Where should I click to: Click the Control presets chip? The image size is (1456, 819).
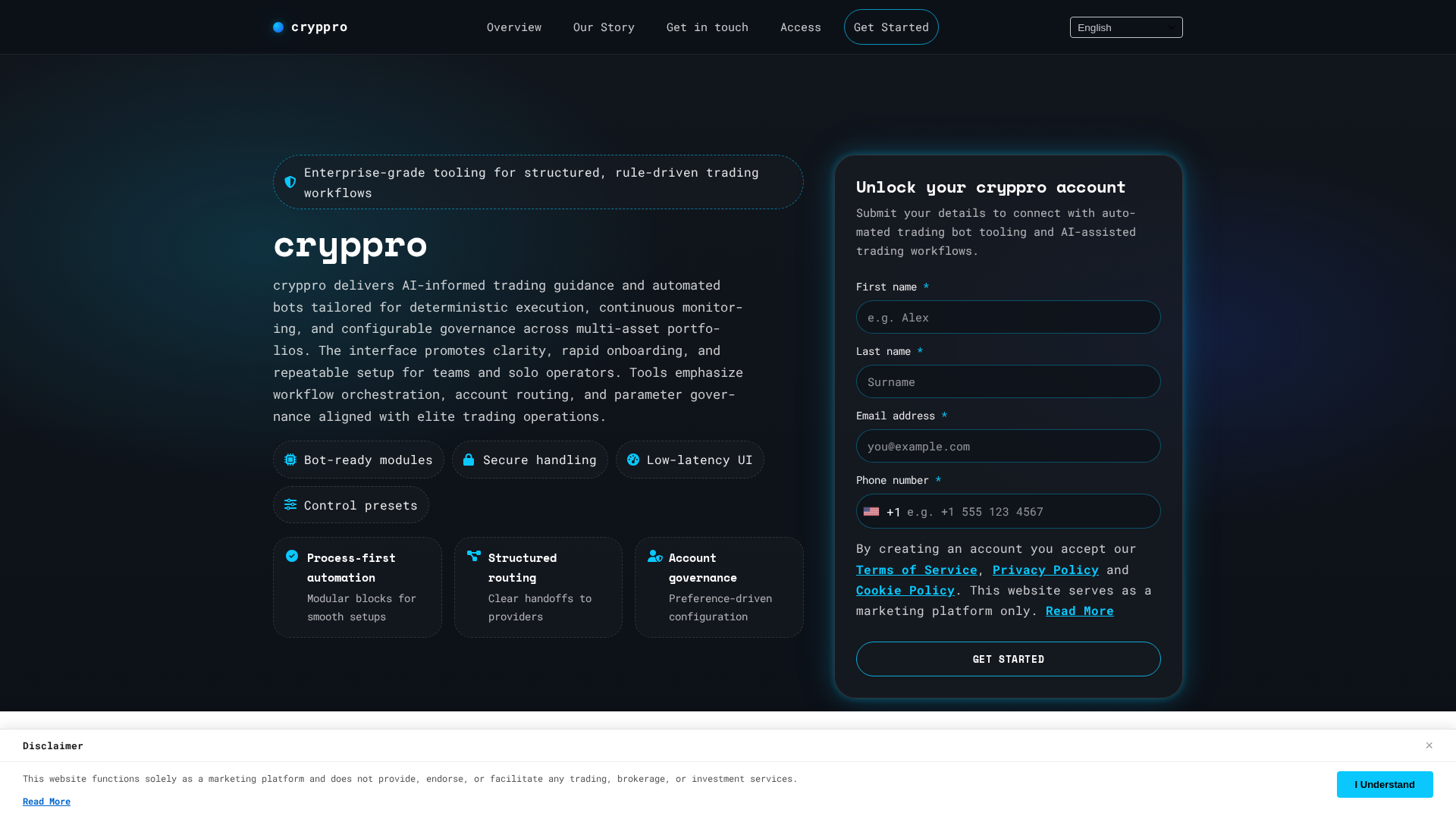(x=351, y=505)
